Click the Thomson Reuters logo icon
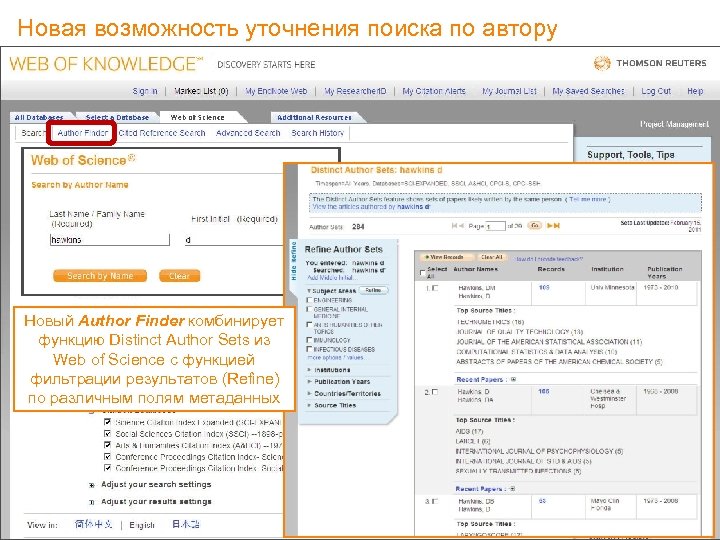The image size is (720, 540). (x=602, y=63)
